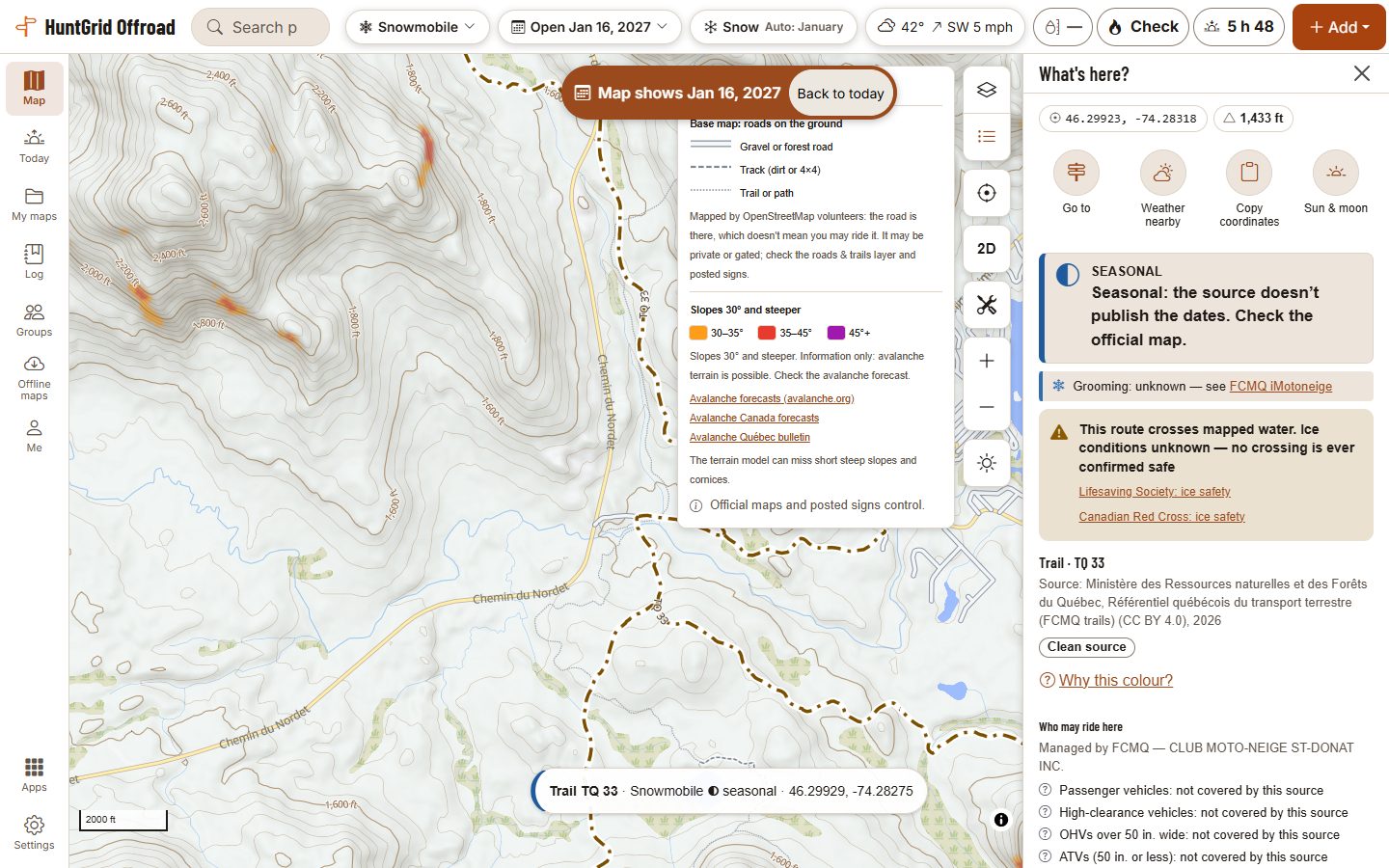Open the Groups sidebar item

(x=34, y=320)
